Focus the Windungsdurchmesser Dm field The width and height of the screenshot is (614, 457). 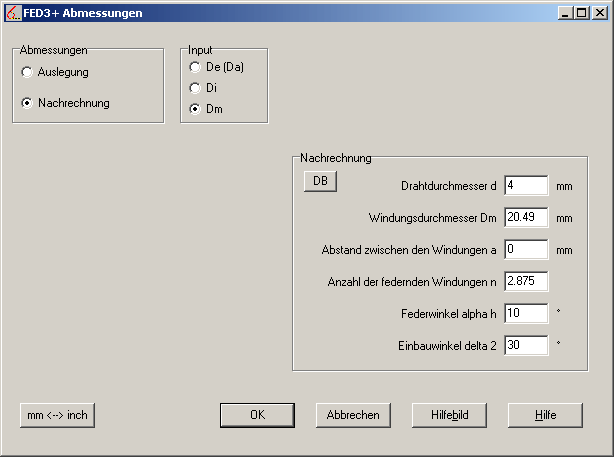tap(526, 217)
